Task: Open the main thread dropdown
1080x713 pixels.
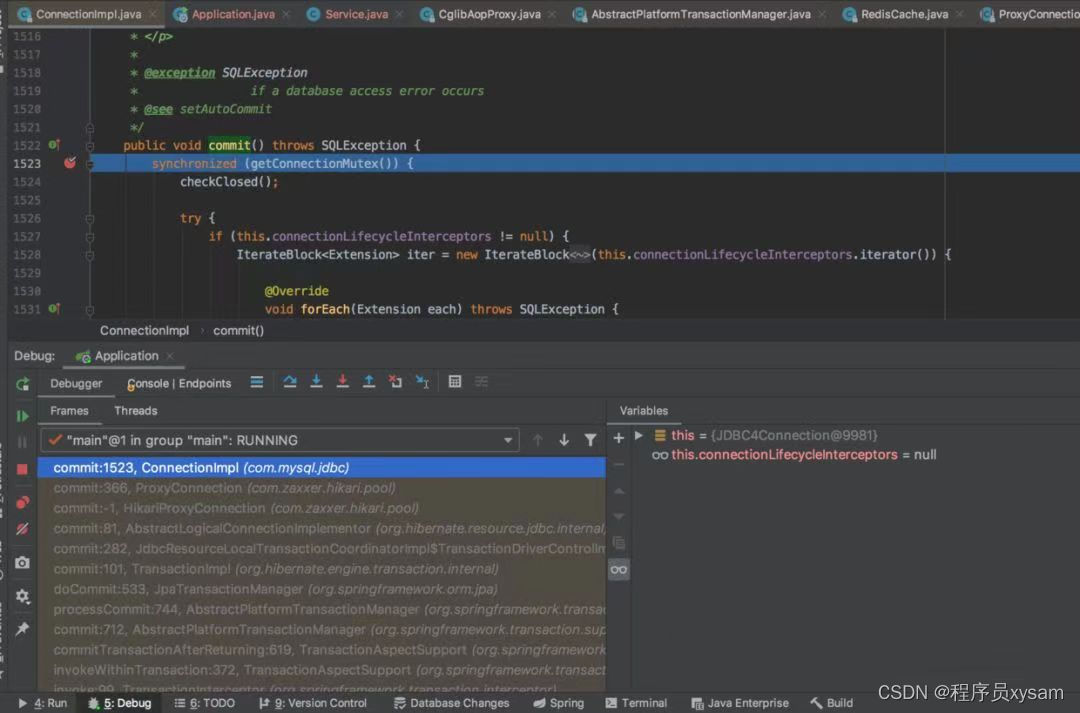Action: point(280,440)
